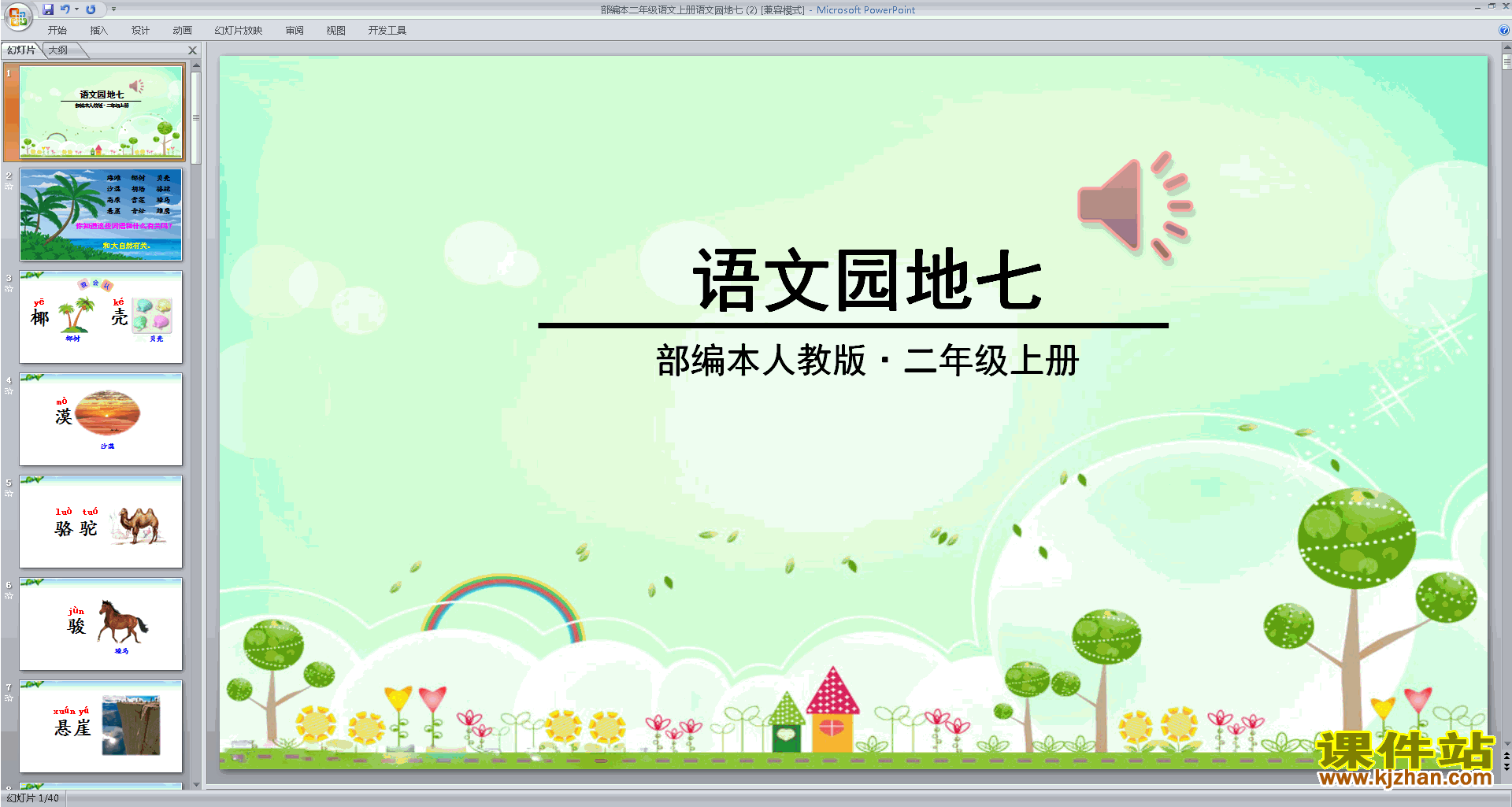
Task: Redo the last action
Action: click(91, 9)
